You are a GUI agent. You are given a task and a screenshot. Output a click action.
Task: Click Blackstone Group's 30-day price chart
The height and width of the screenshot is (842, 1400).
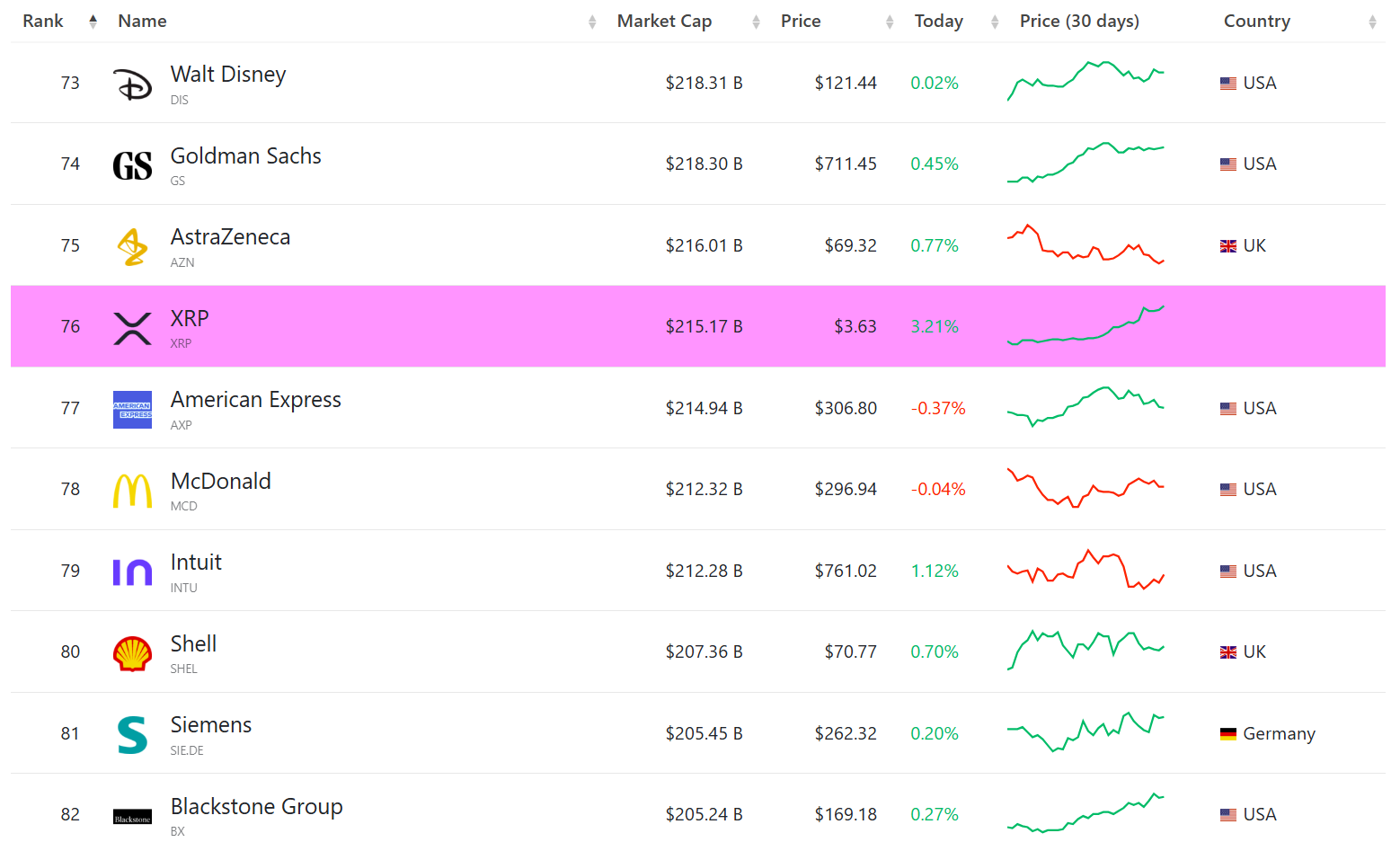click(x=1085, y=813)
